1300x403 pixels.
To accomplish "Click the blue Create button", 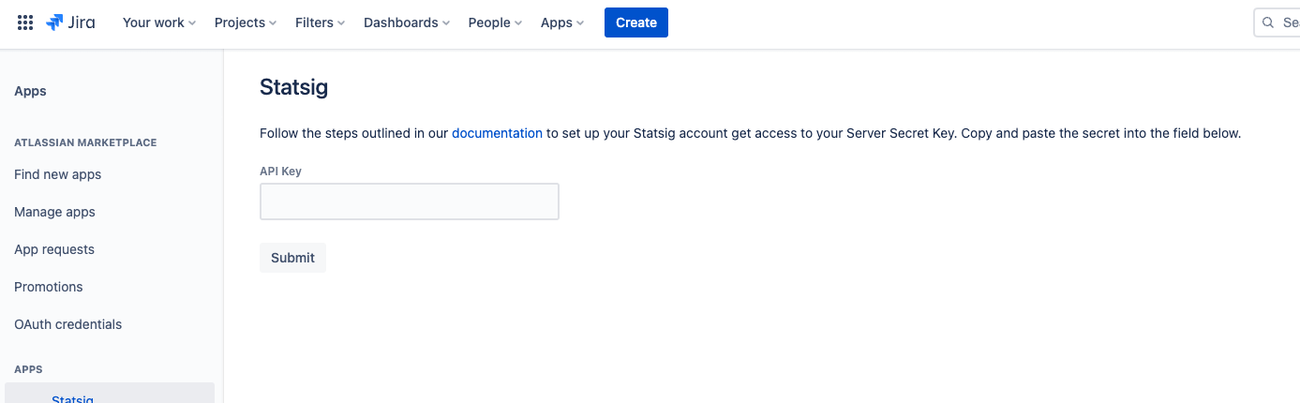I will [x=636, y=22].
